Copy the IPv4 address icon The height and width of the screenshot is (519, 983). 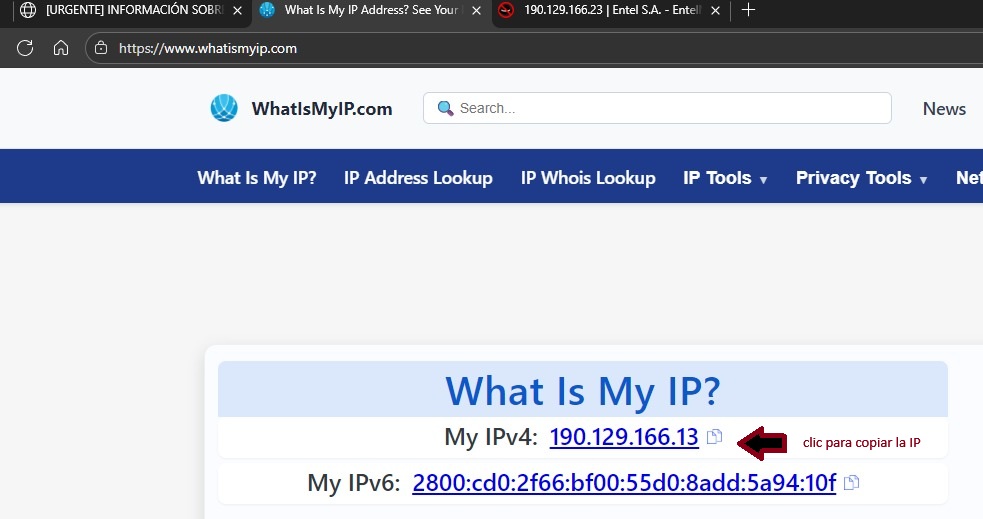pyautogui.click(x=714, y=436)
